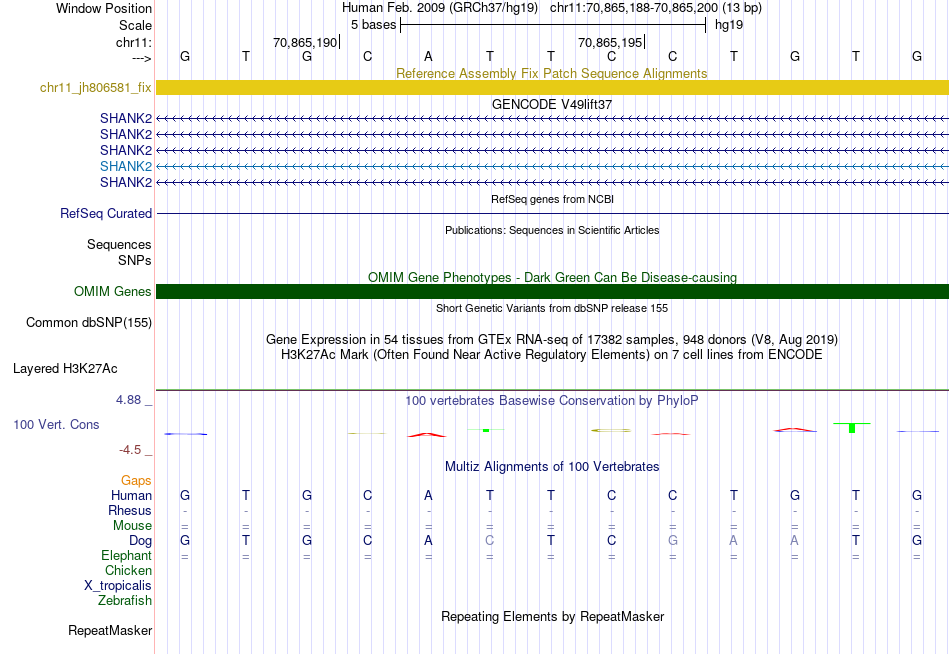This screenshot has width=950, height=654.
Task: Click the SNPs track label
Action: pyautogui.click(x=135, y=260)
